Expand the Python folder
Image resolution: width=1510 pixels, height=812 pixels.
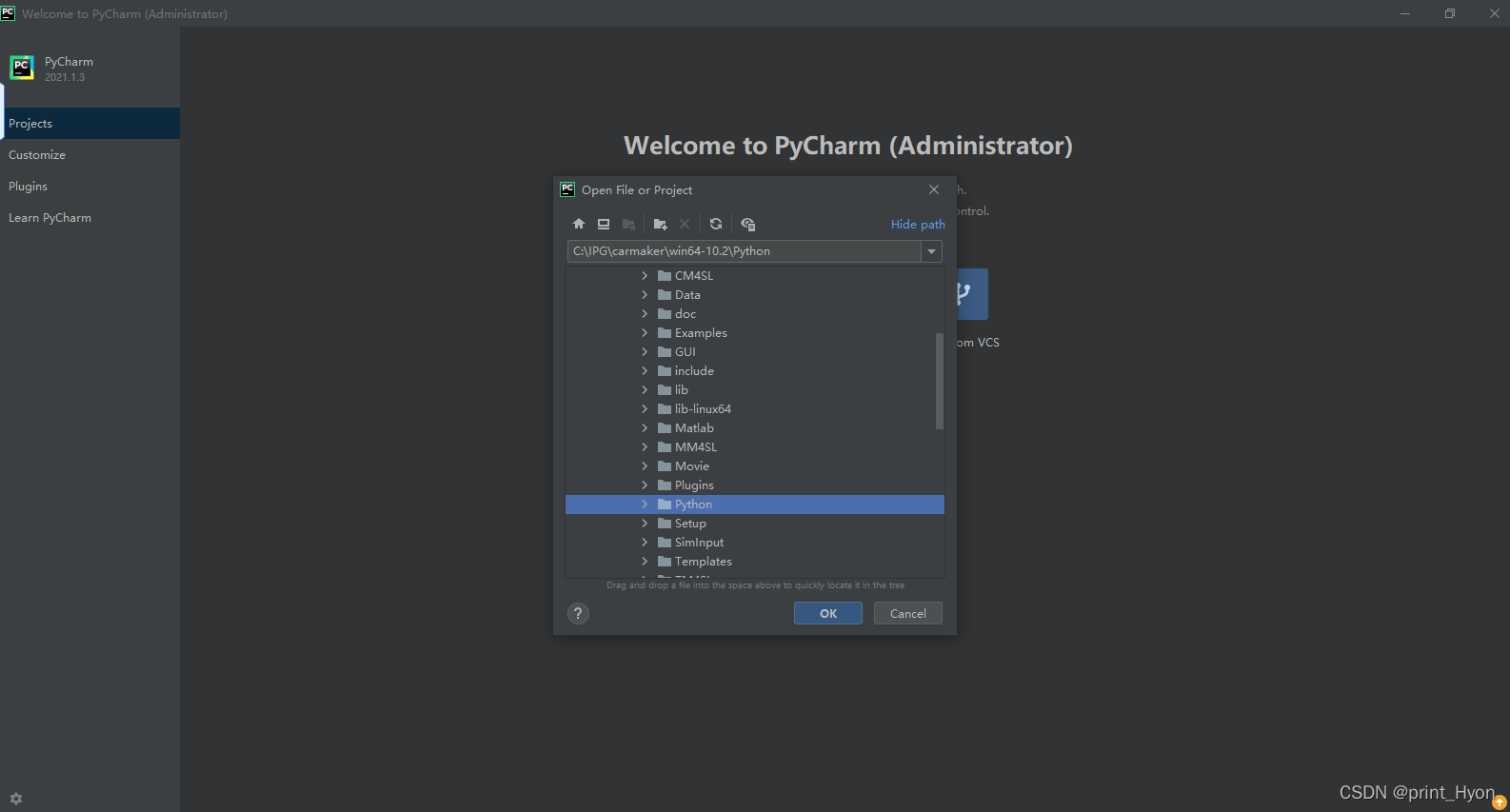[x=645, y=505]
